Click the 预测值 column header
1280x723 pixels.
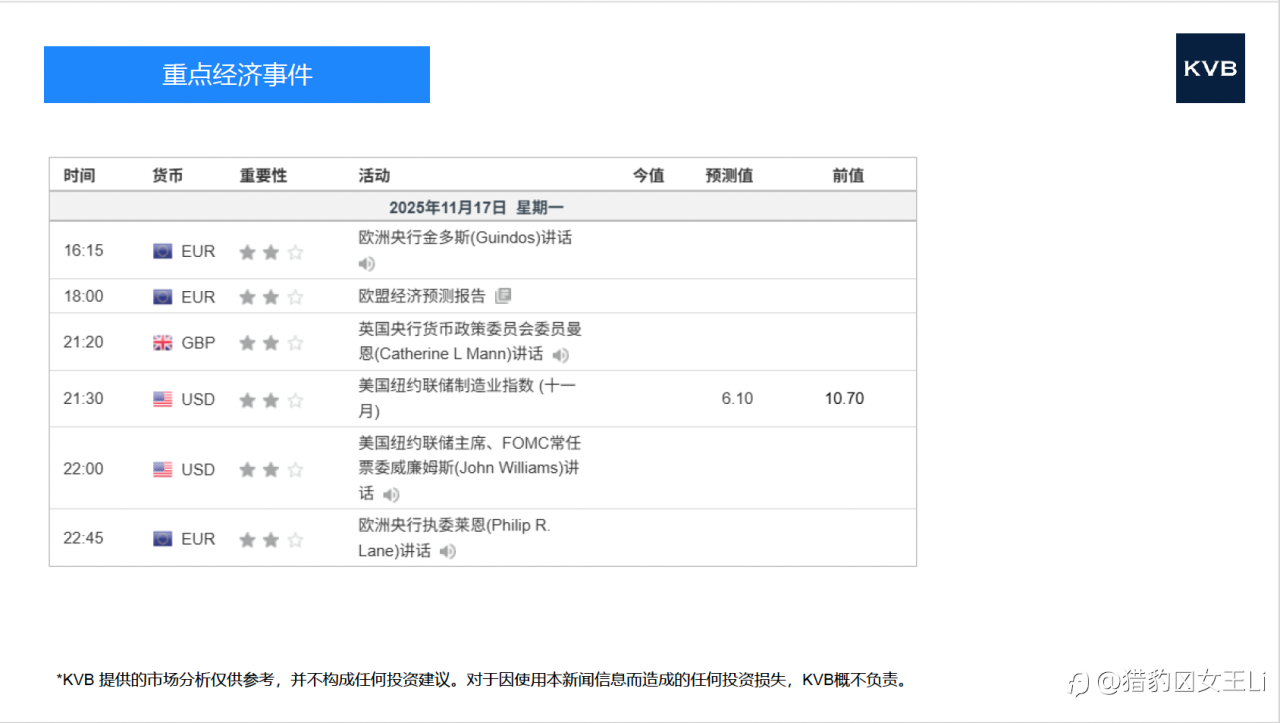(729, 175)
